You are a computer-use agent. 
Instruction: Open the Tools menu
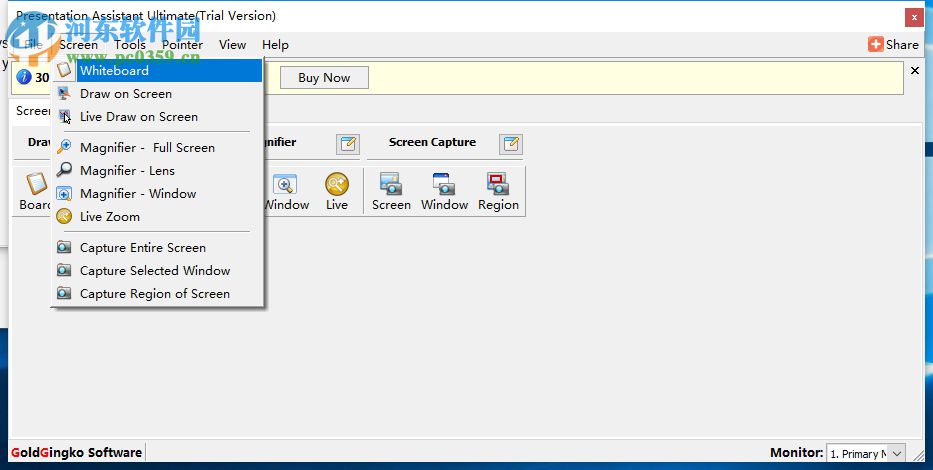tap(130, 45)
